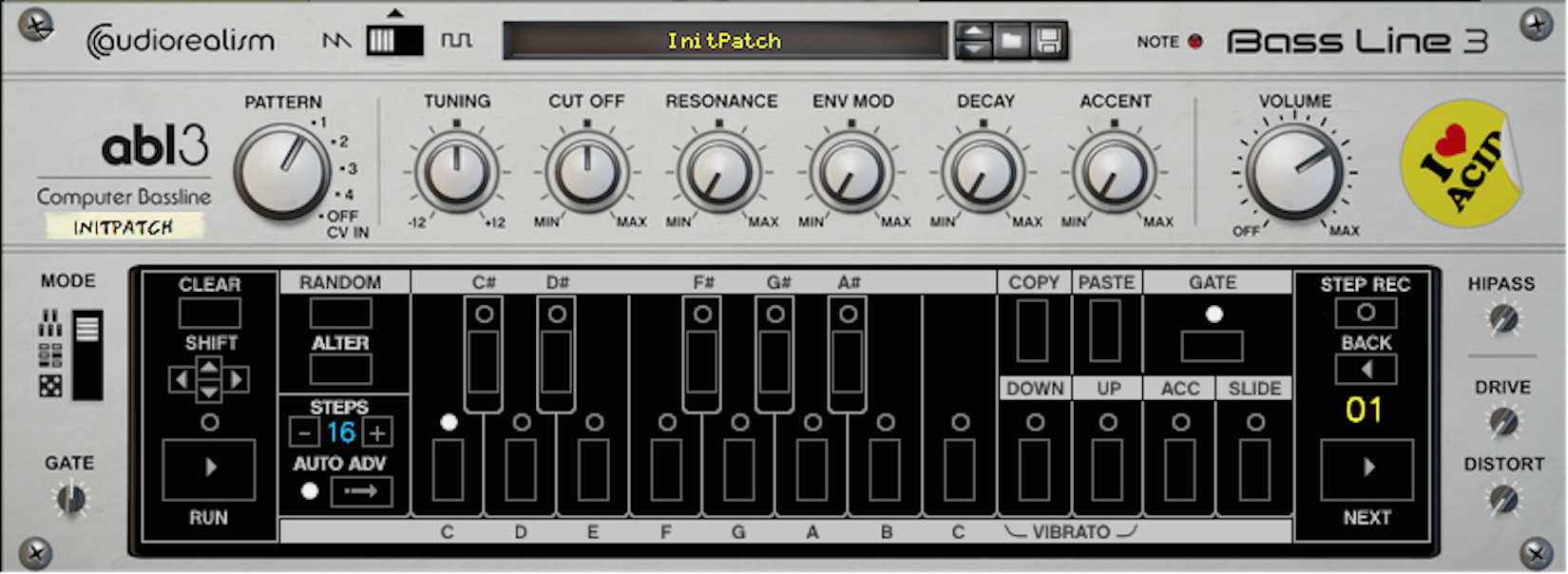Click the CUT OFF knob
The height and width of the screenshot is (574, 1568).
(586, 173)
